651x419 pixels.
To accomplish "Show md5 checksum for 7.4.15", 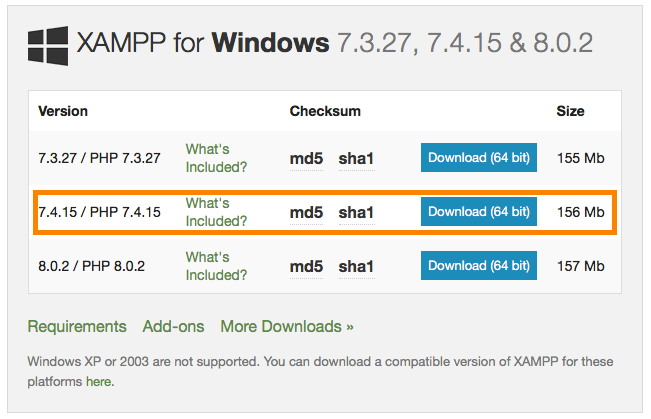I will click(x=306, y=212).
